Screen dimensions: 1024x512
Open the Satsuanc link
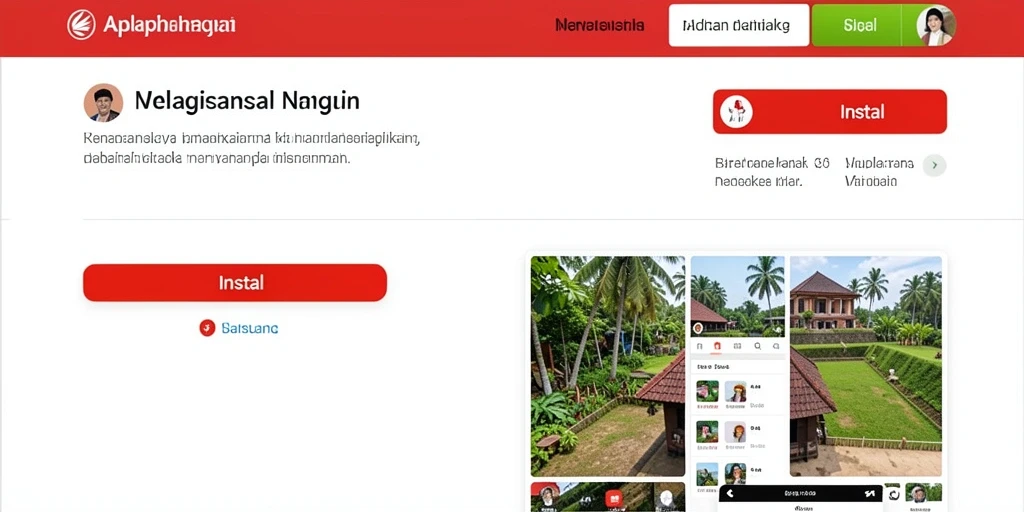[250, 328]
